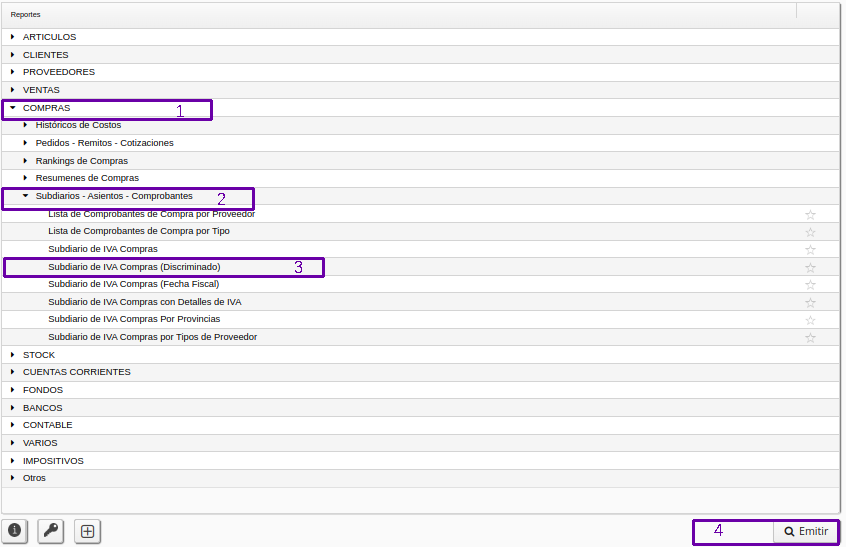846x547 pixels.
Task: Click the Historicos de Costos label
Action: [78, 125]
